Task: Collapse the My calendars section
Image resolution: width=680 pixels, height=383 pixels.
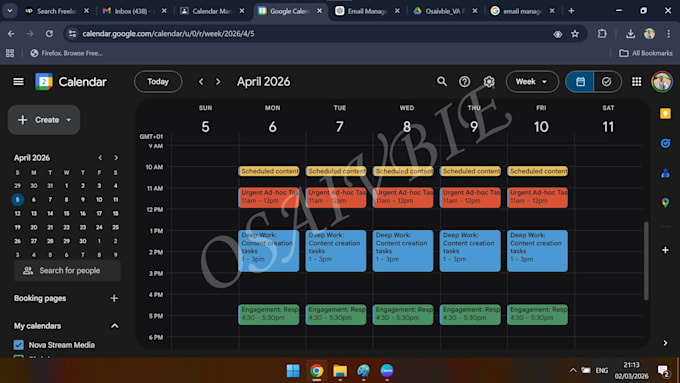Action: 114,326
